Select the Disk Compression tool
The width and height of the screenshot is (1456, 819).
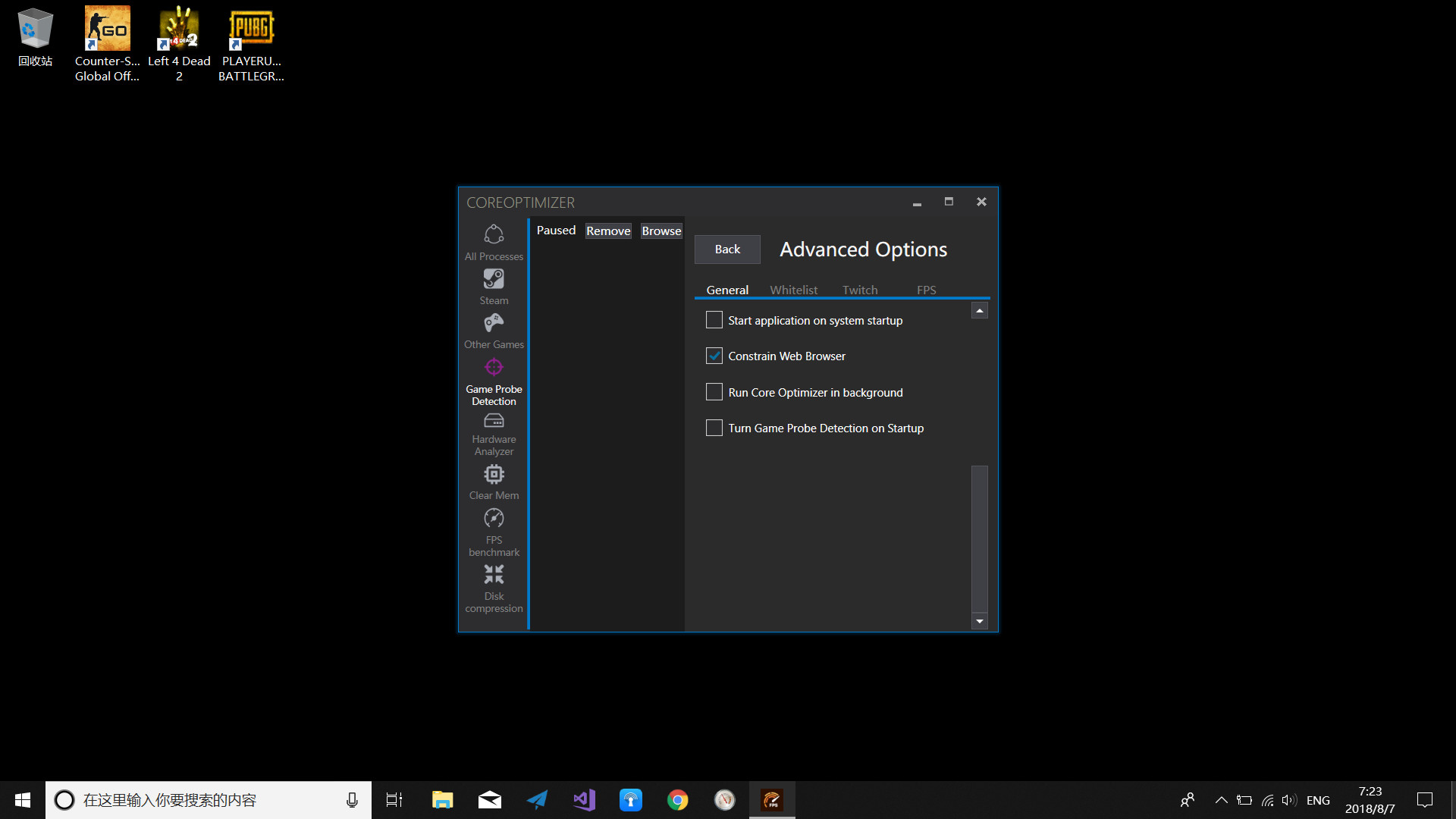tap(493, 587)
